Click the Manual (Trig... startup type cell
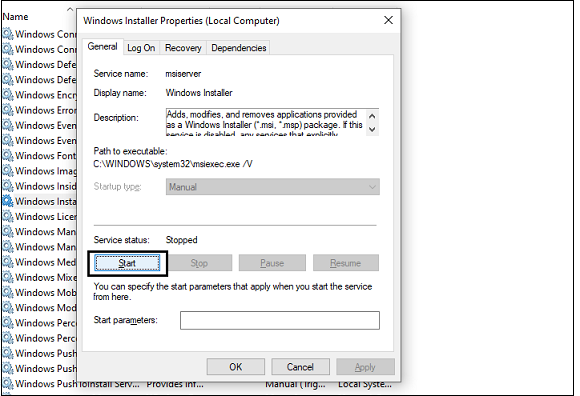Viewport: 580px width, 396px height. [296, 385]
